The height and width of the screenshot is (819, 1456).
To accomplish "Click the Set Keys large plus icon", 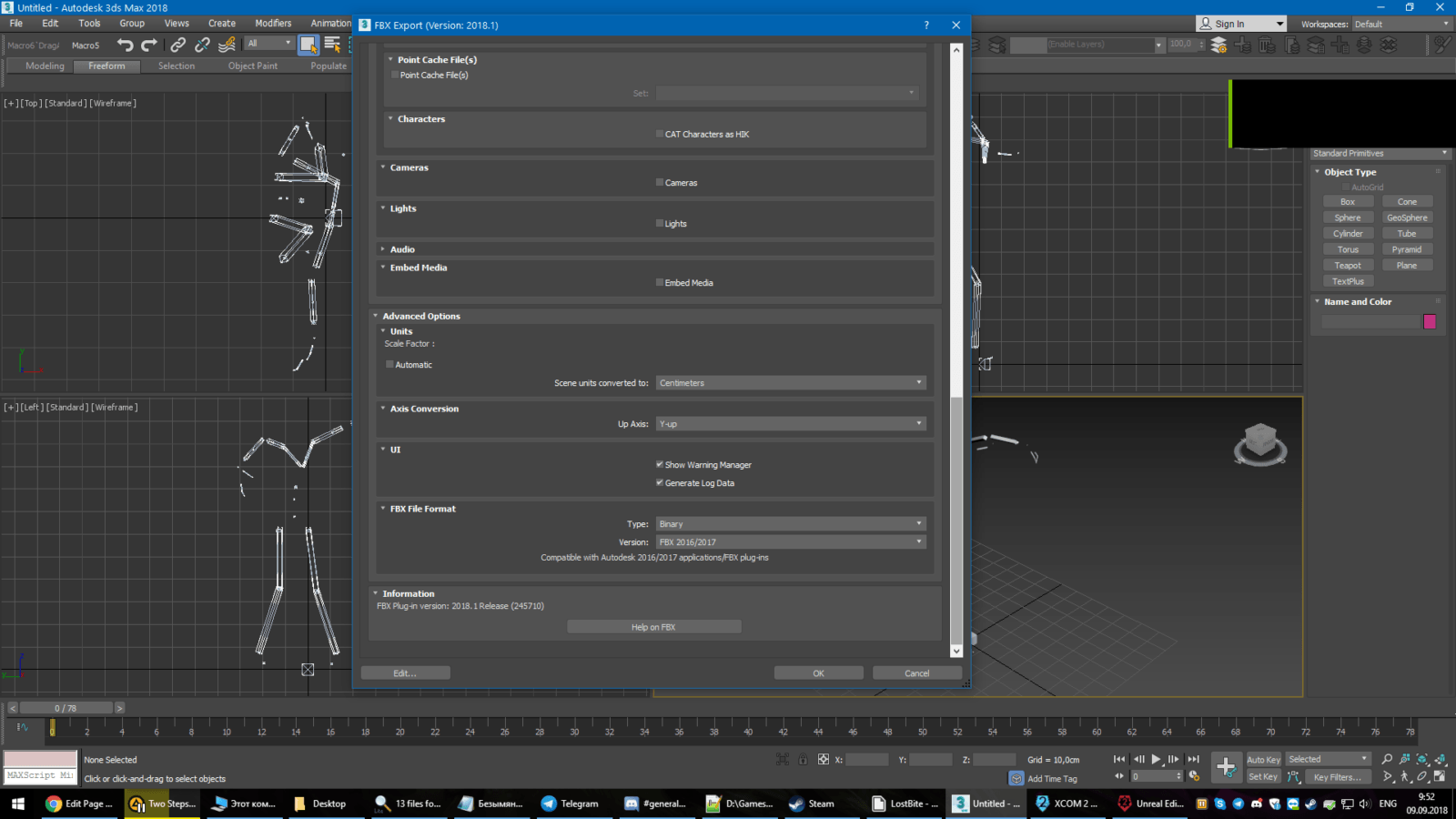I will click(x=1226, y=767).
